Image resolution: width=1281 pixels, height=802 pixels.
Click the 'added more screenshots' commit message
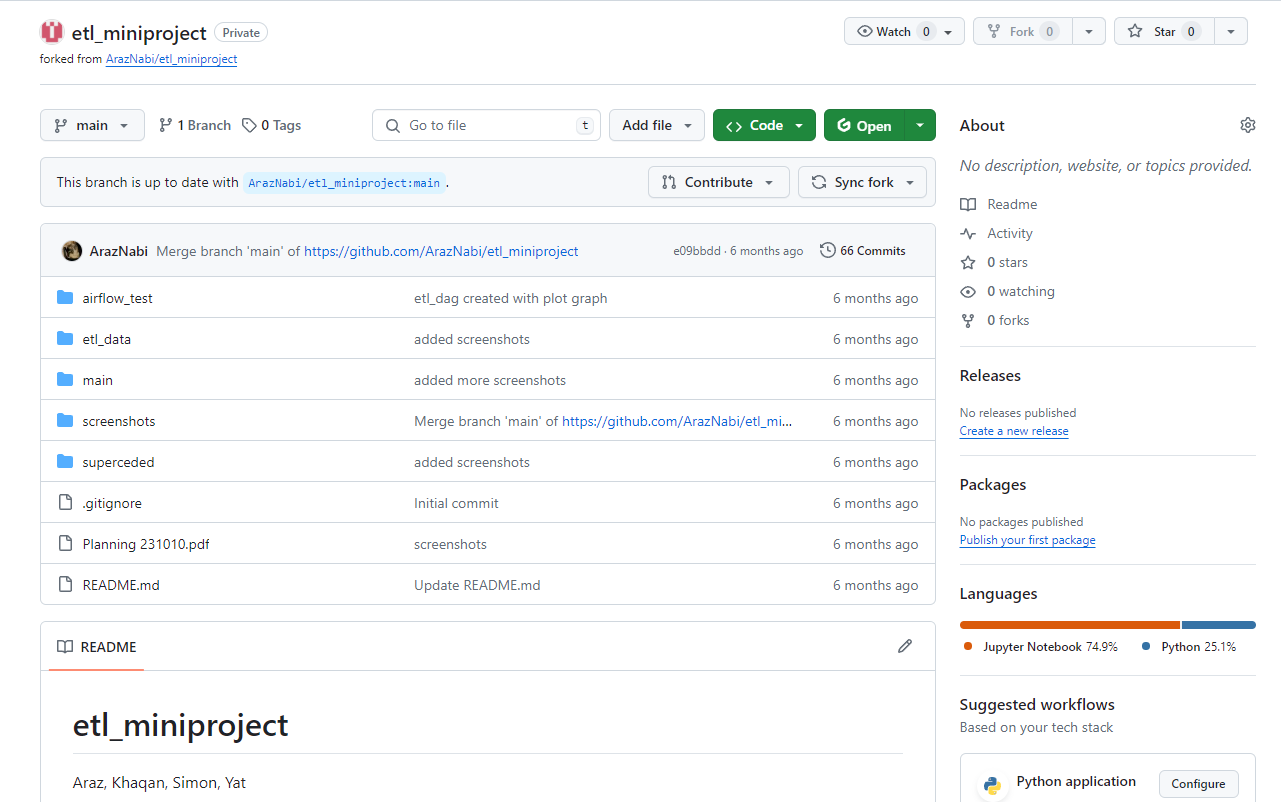tap(490, 380)
